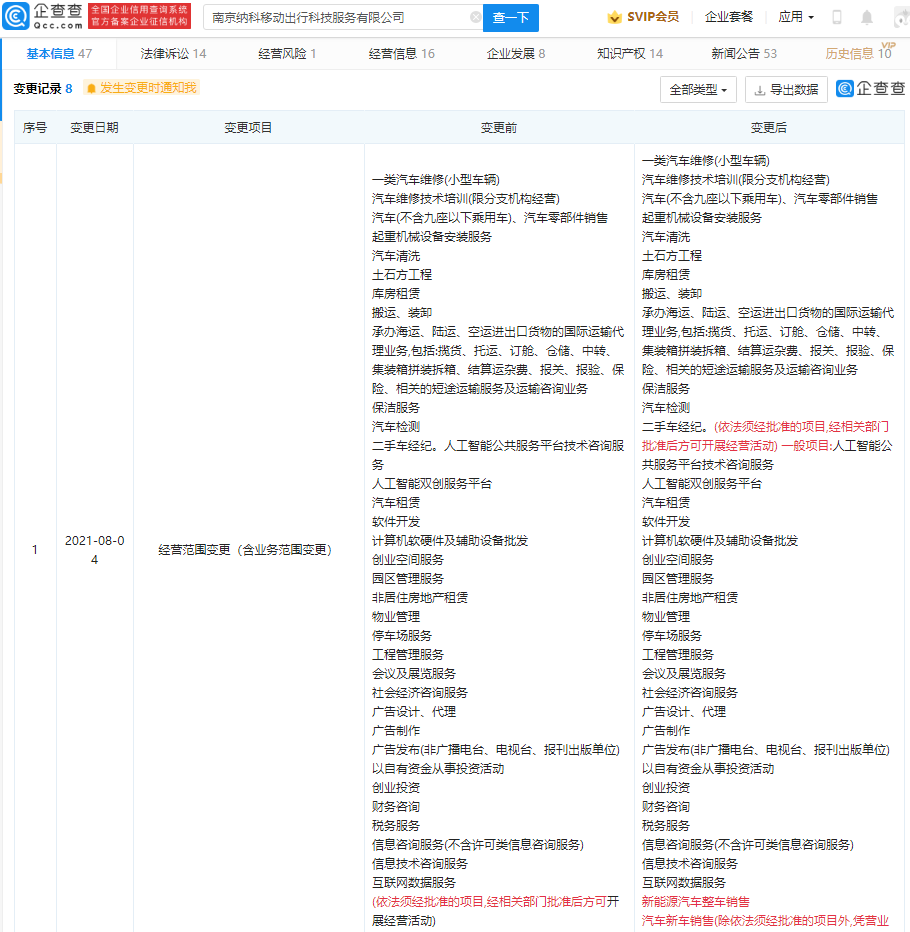
Task: Click the red 新能源汽车整车销售 text
Action: [x=695, y=902]
